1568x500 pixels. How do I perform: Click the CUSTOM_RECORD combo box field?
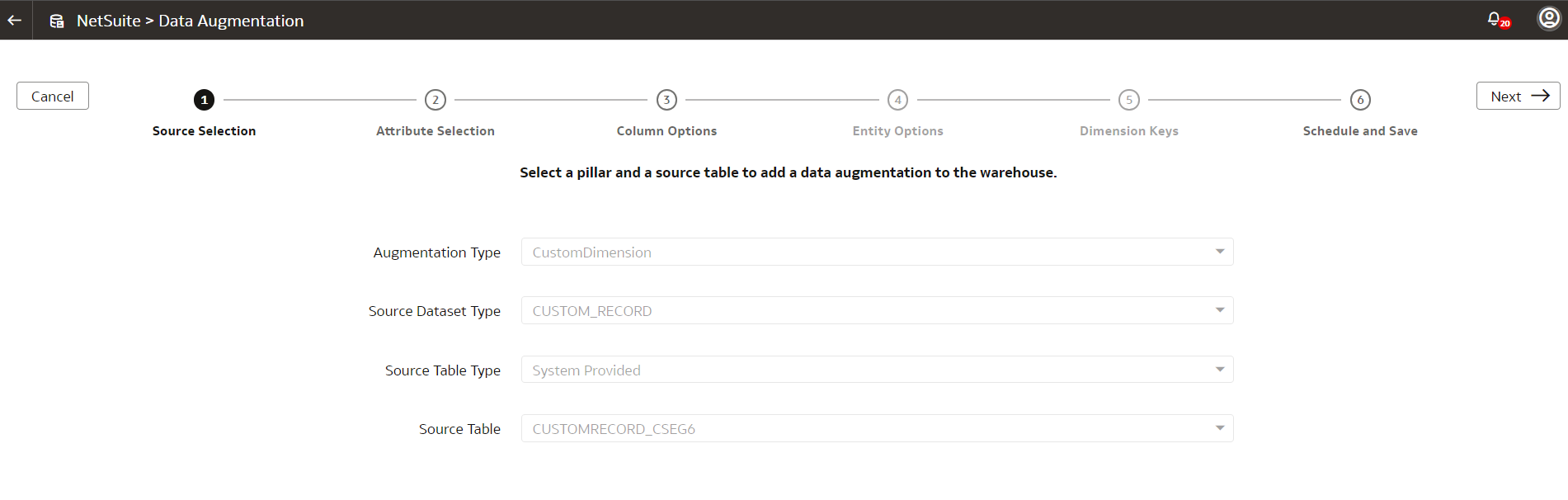tap(877, 310)
